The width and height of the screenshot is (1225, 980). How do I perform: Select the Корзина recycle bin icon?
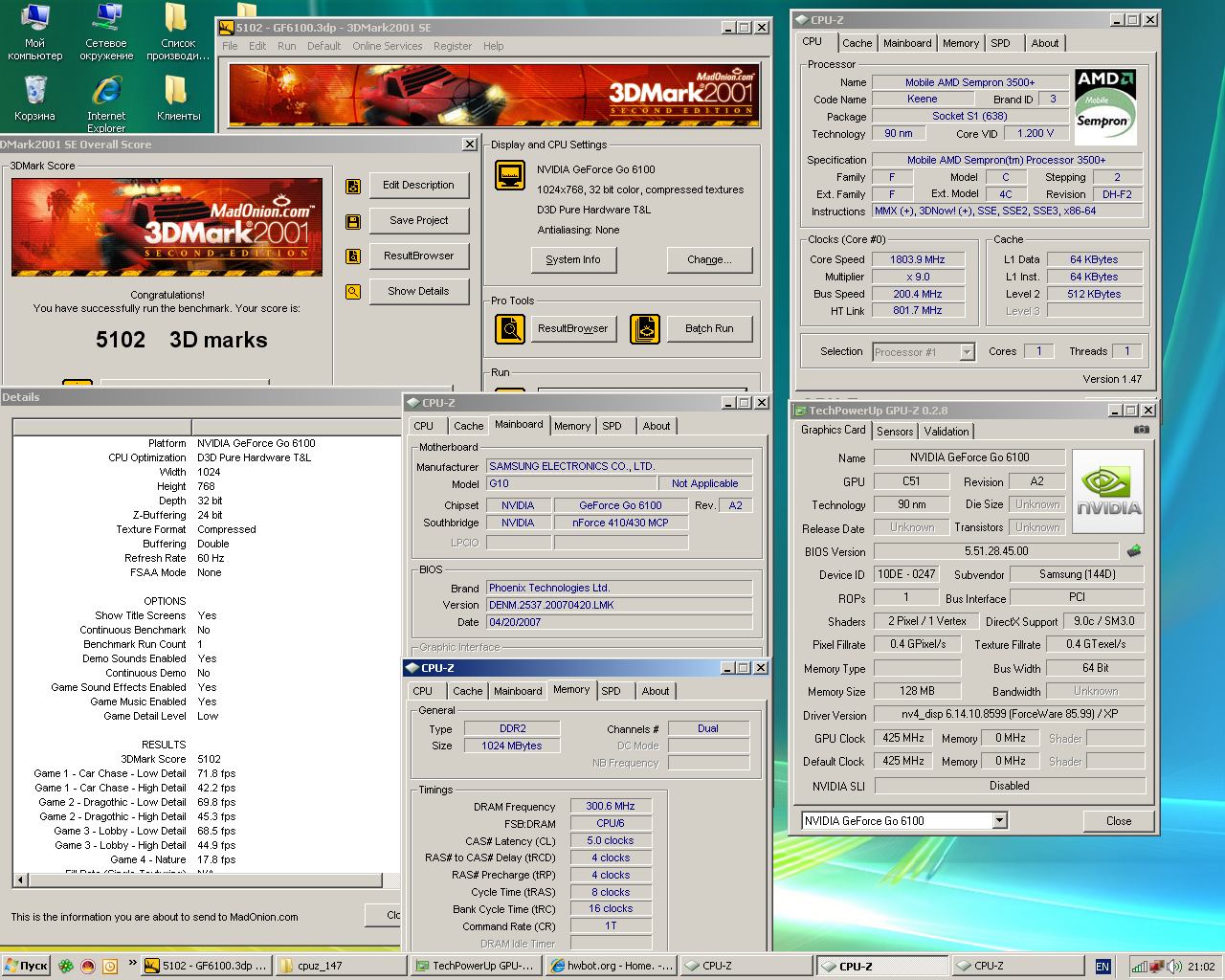tap(34, 99)
